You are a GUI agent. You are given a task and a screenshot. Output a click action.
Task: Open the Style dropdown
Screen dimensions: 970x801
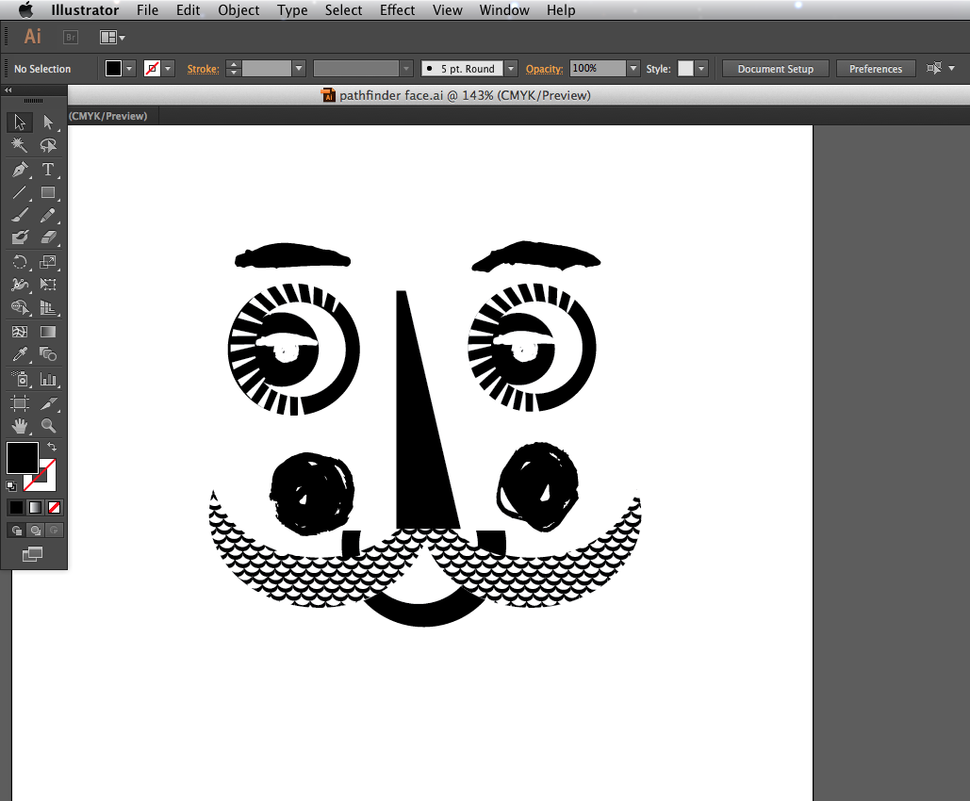pos(700,68)
